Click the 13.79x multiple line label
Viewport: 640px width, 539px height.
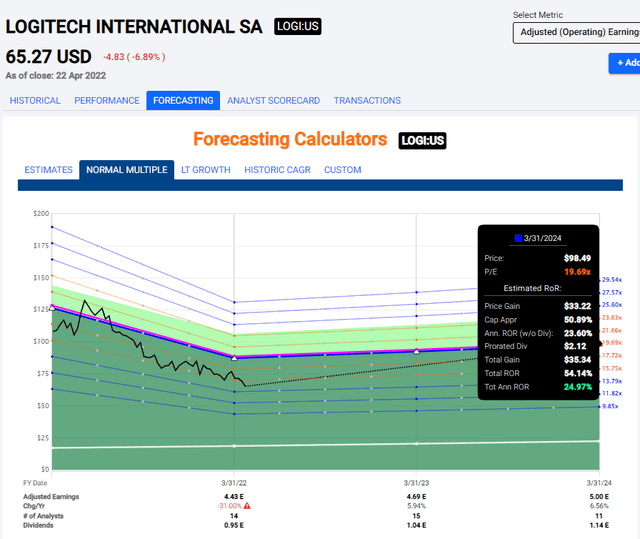(612, 381)
